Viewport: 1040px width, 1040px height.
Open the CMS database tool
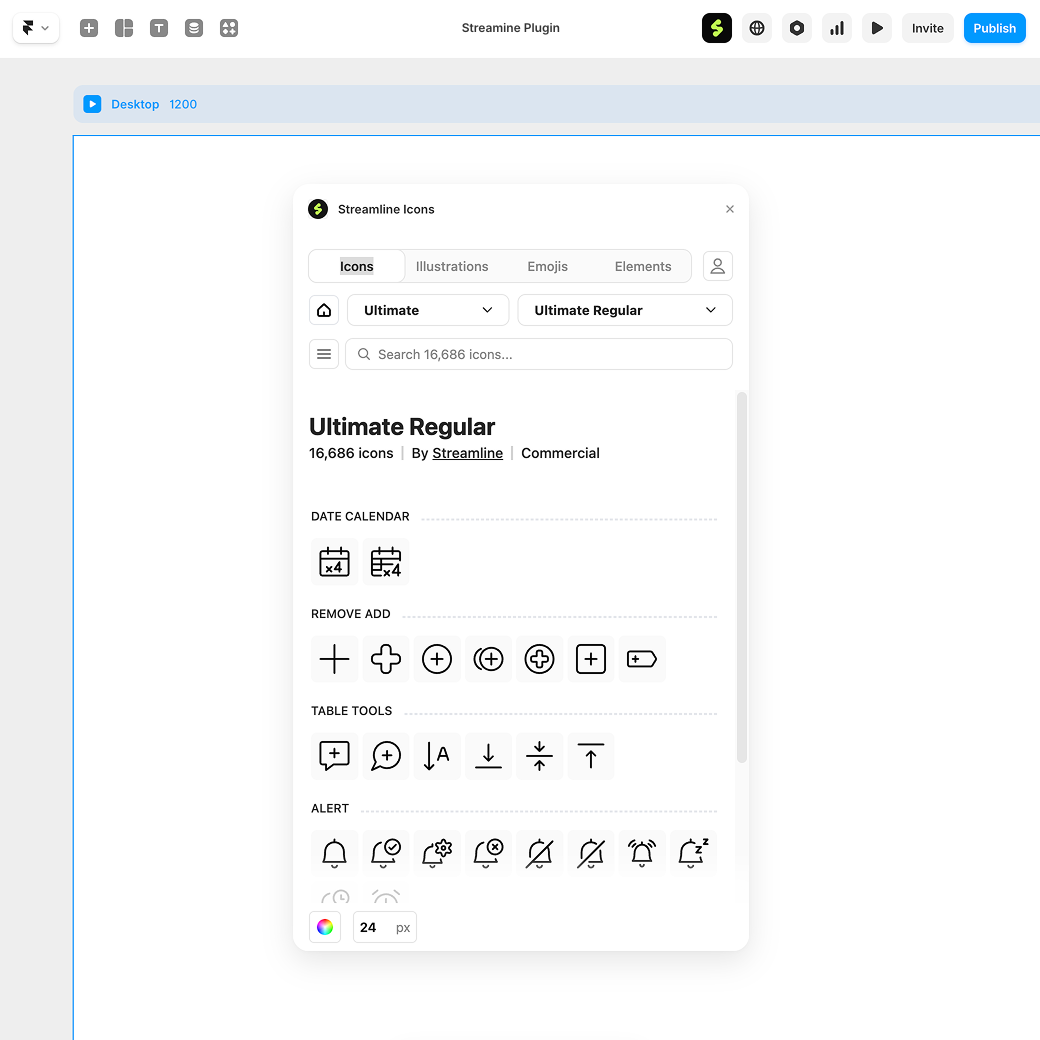click(194, 28)
